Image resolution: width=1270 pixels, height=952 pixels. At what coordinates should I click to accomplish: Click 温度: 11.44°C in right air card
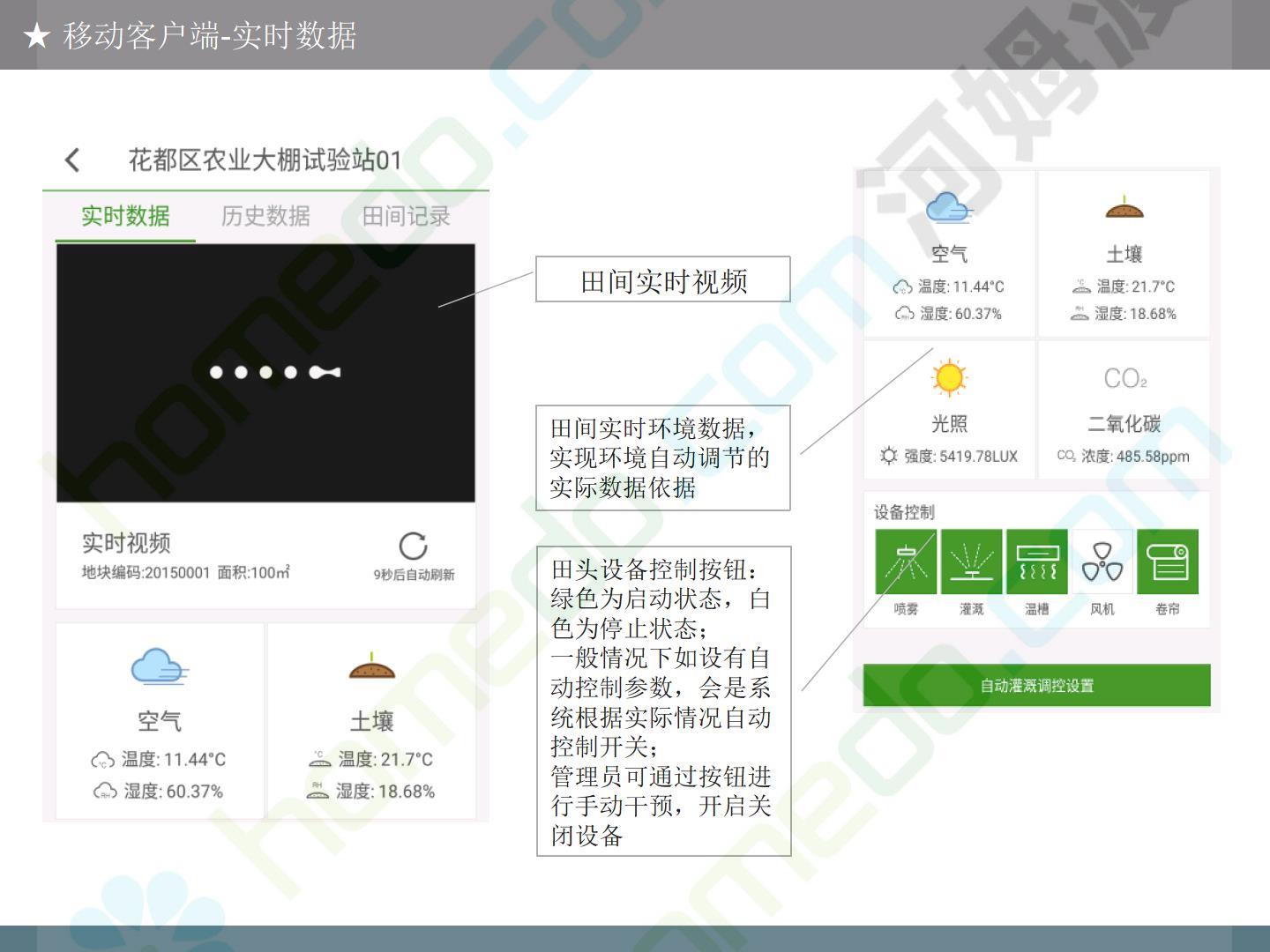[960, 286]
